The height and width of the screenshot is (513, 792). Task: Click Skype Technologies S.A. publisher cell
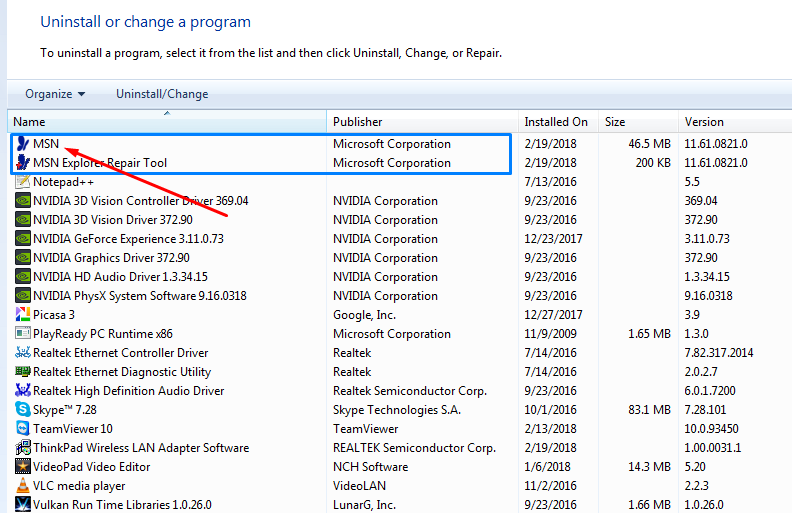click(397, 410)
